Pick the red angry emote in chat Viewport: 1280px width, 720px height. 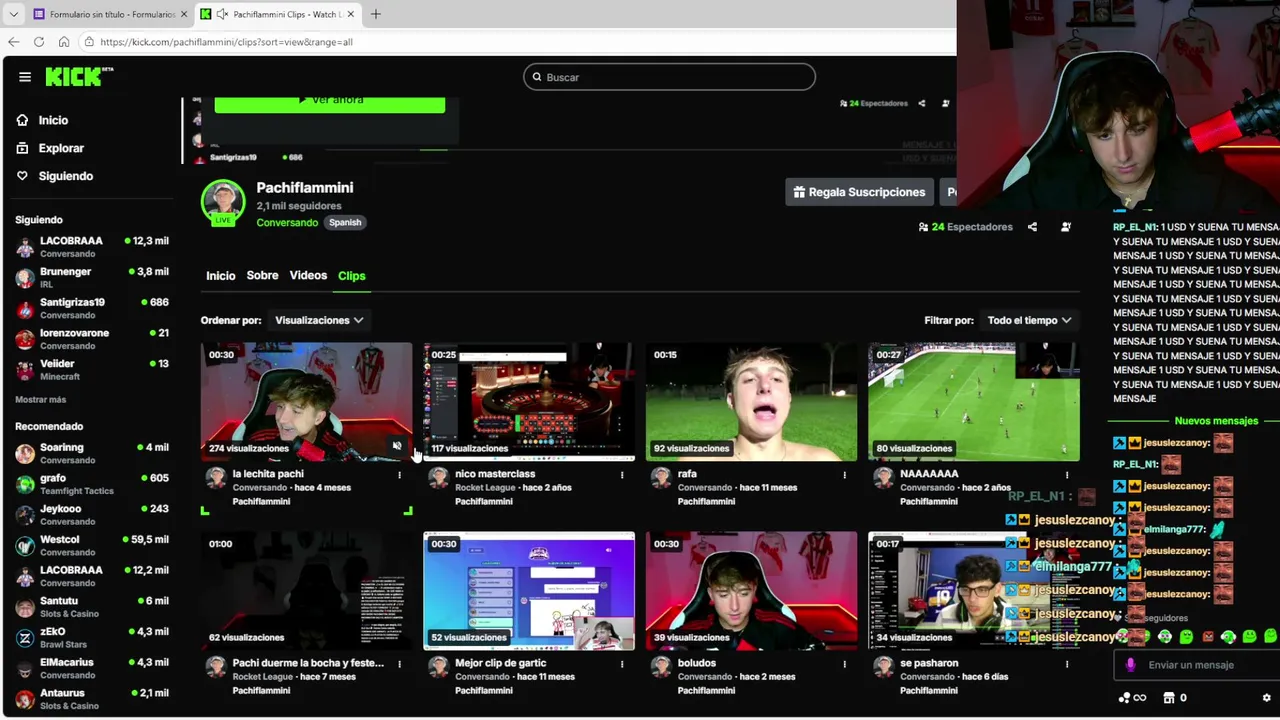[1208, 636]
